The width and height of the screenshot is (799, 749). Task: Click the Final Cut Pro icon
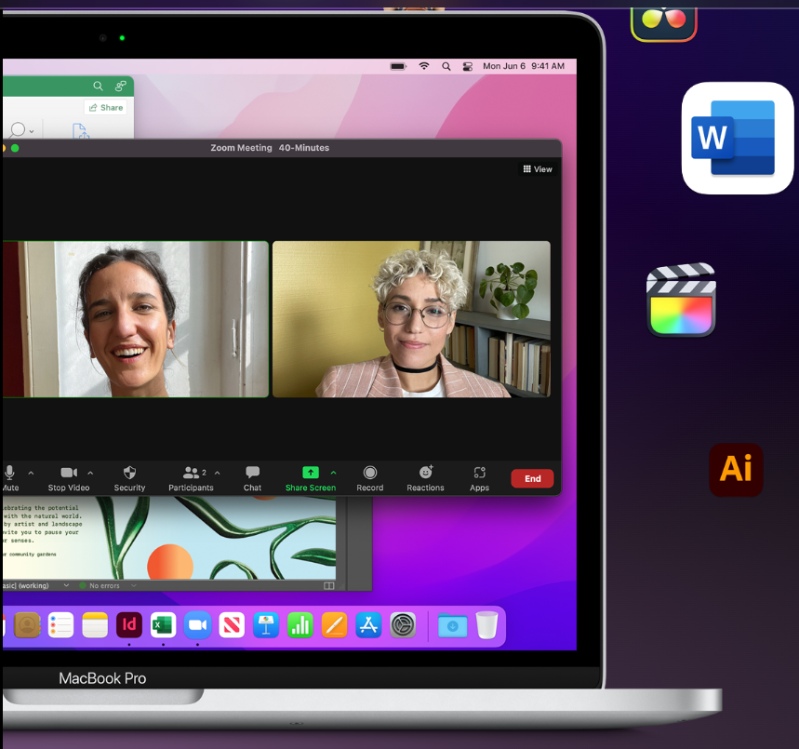click(x=681, y=300)
